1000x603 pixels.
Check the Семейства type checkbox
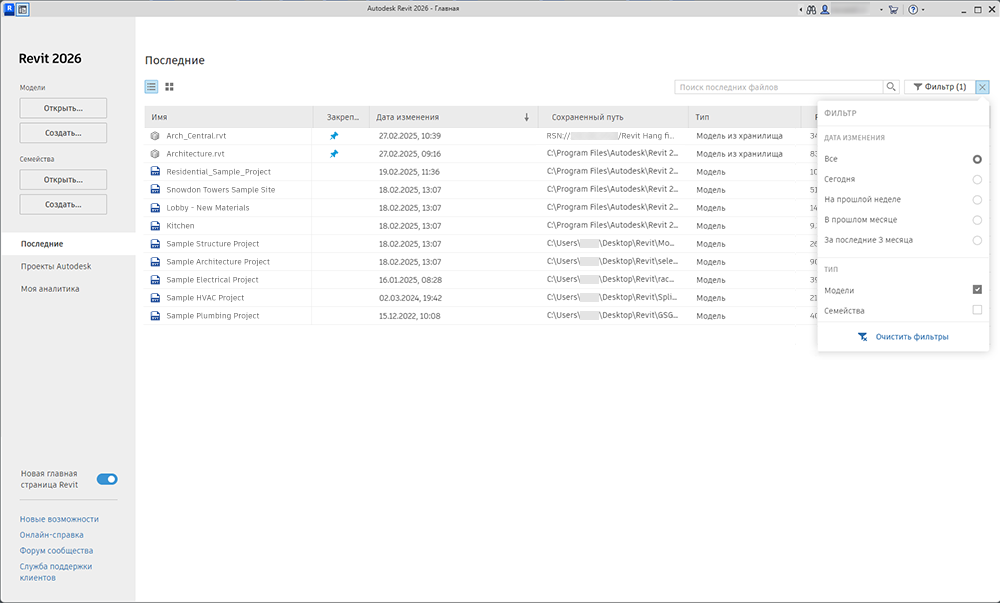[x=977, y=310]
